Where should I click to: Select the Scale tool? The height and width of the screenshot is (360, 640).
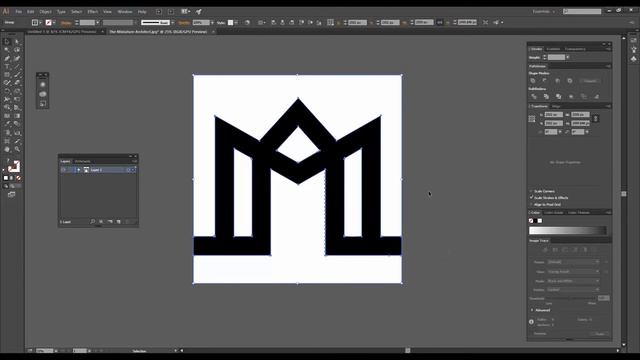pos(17,91)
